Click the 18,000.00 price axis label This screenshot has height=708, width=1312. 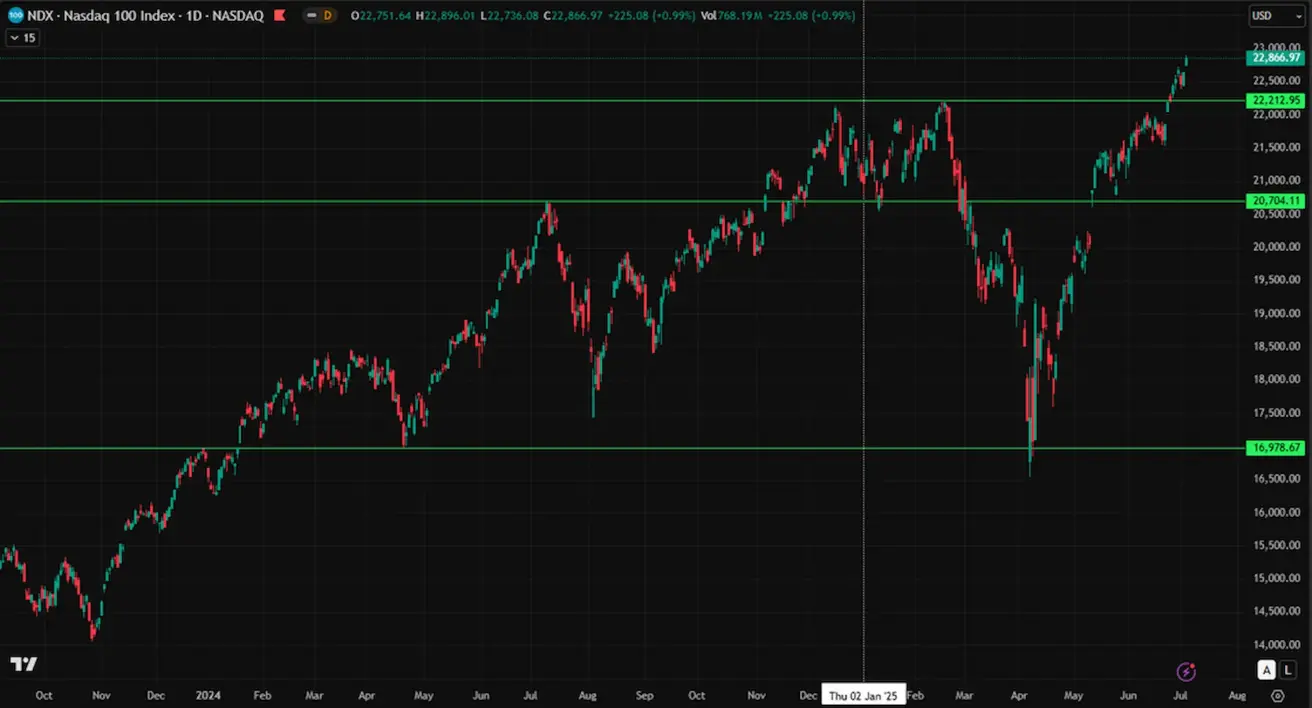[1276, 379]
